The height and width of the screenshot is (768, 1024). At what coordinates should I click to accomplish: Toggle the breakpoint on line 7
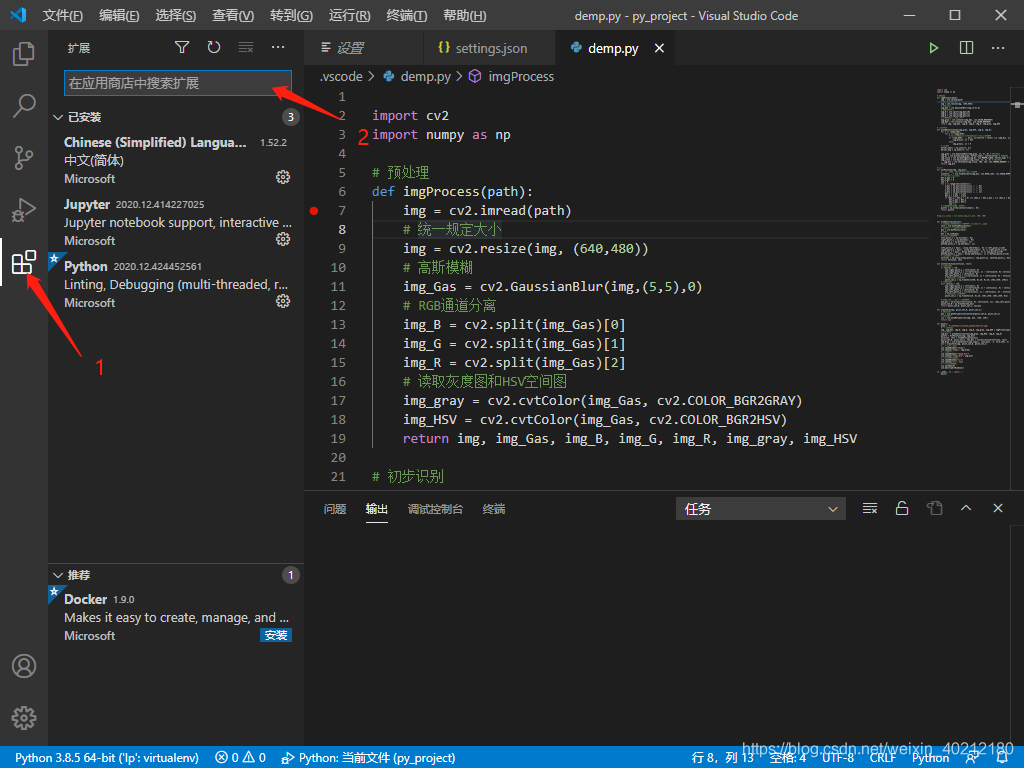pyautogui.click(x=314, y=210)
